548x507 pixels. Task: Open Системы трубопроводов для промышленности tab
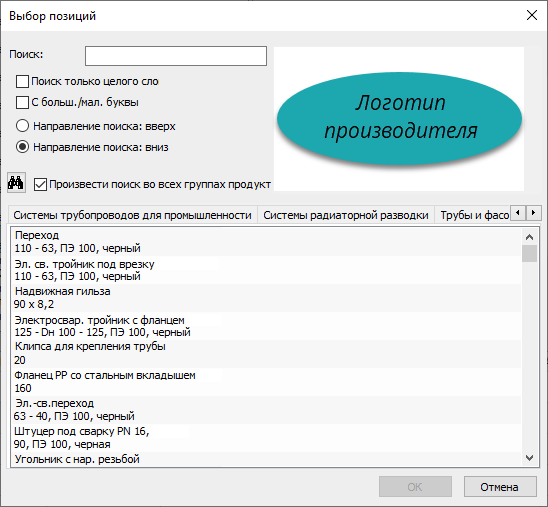pos(132,215)
